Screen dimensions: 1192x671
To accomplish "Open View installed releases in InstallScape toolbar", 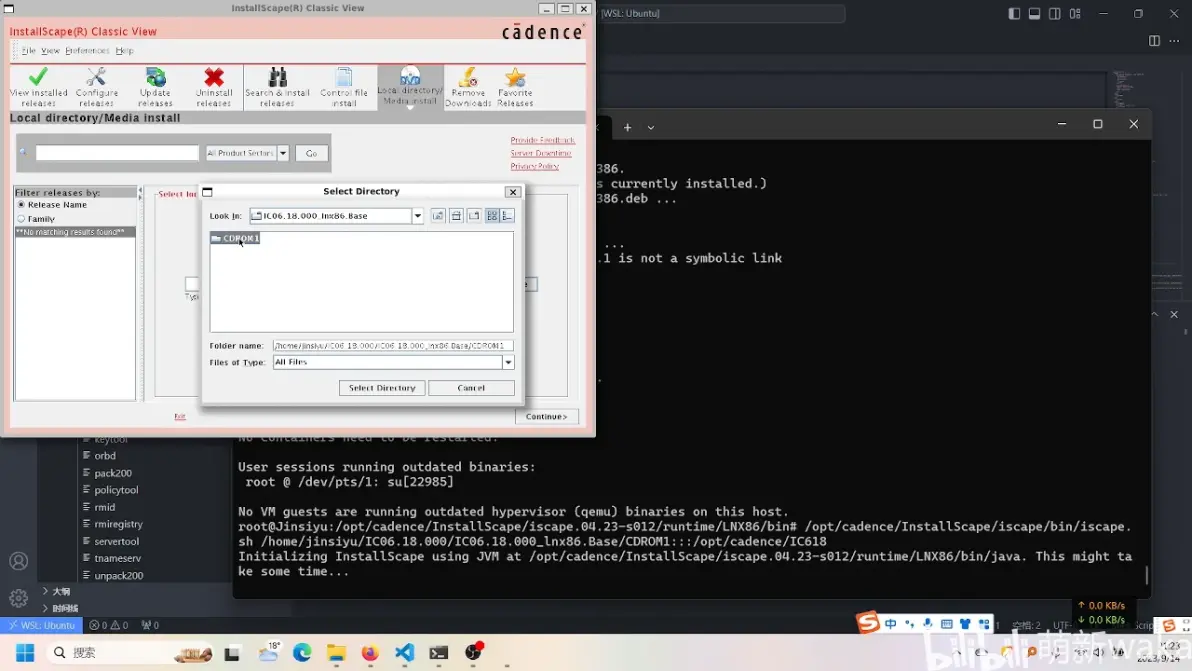I will point(38,87).
